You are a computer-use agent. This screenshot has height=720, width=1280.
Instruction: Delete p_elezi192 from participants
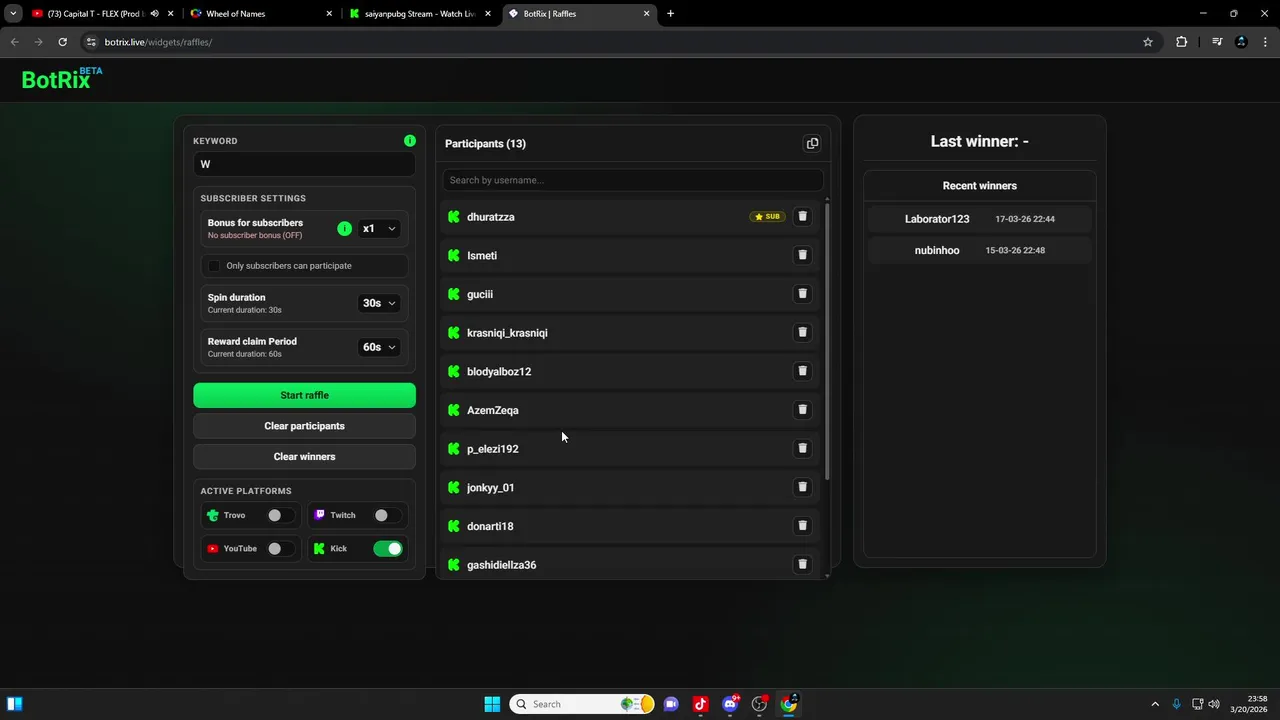point(802,448)
